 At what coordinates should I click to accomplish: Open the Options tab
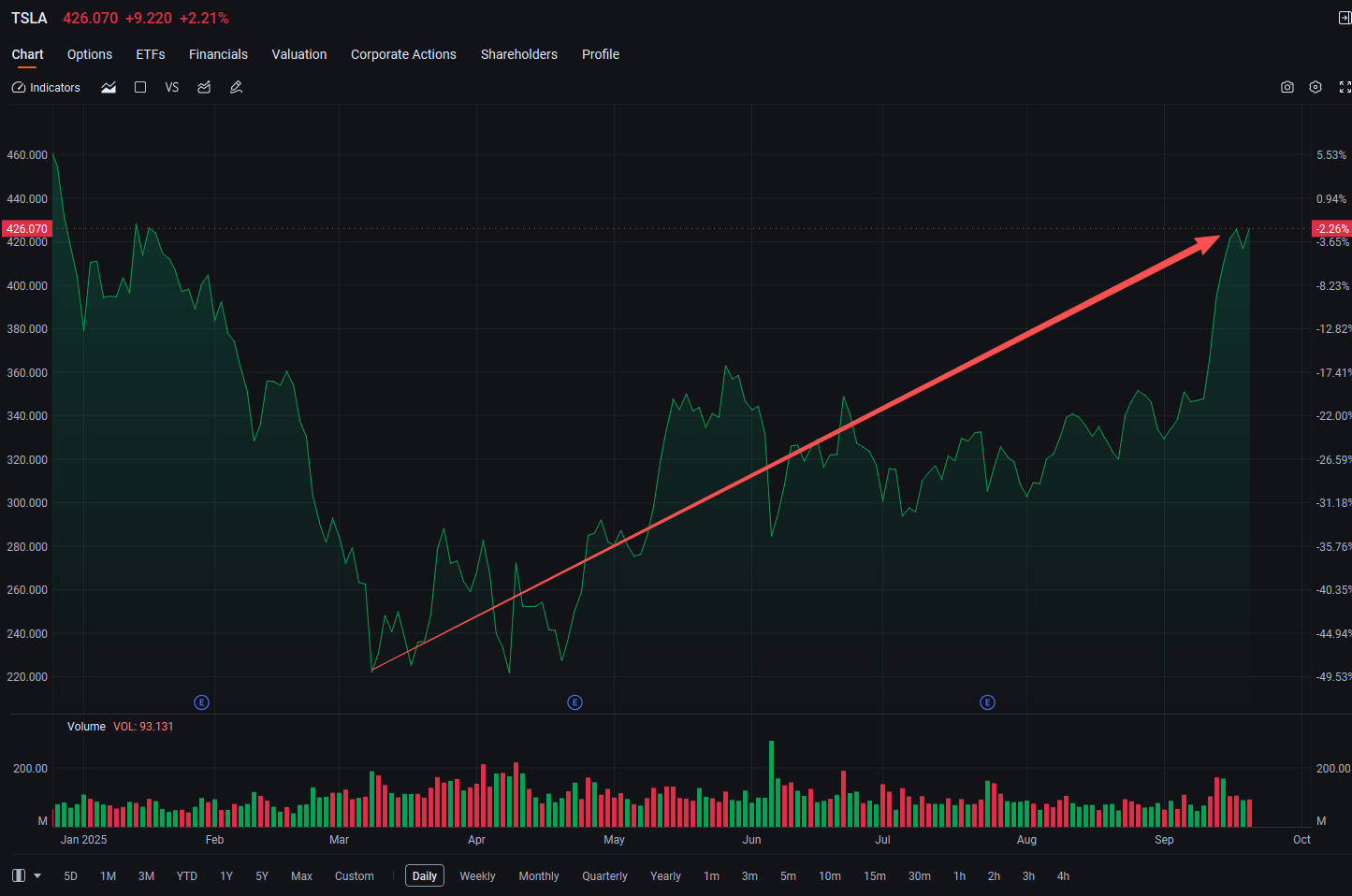coord(90,54)
